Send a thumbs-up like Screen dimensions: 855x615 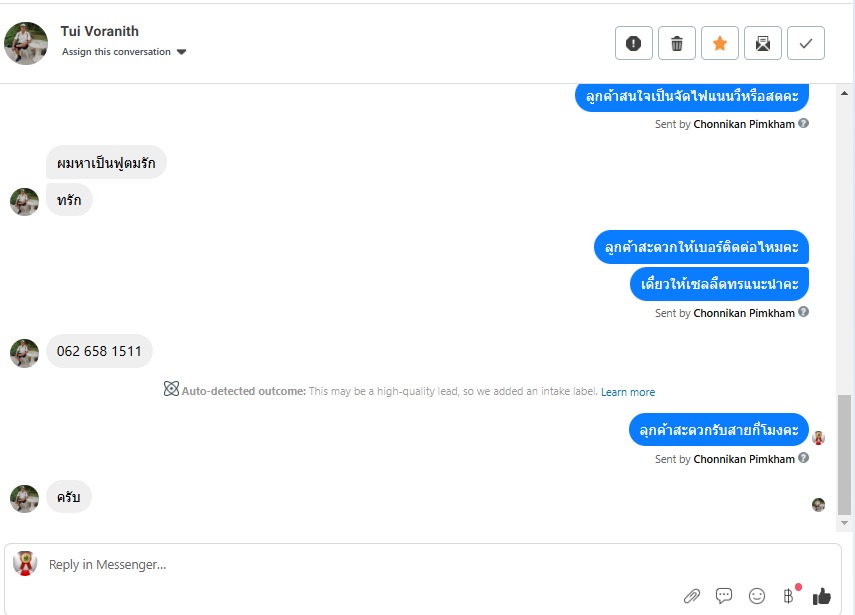click(822, 596)
